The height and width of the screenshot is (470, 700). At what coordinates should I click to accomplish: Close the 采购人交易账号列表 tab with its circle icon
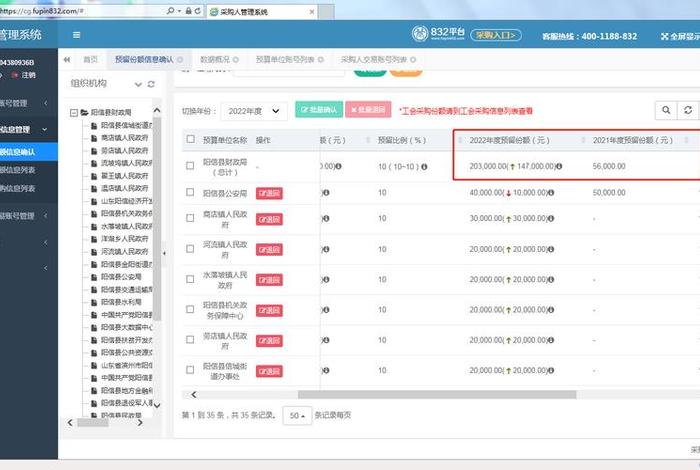coord(413,59)
